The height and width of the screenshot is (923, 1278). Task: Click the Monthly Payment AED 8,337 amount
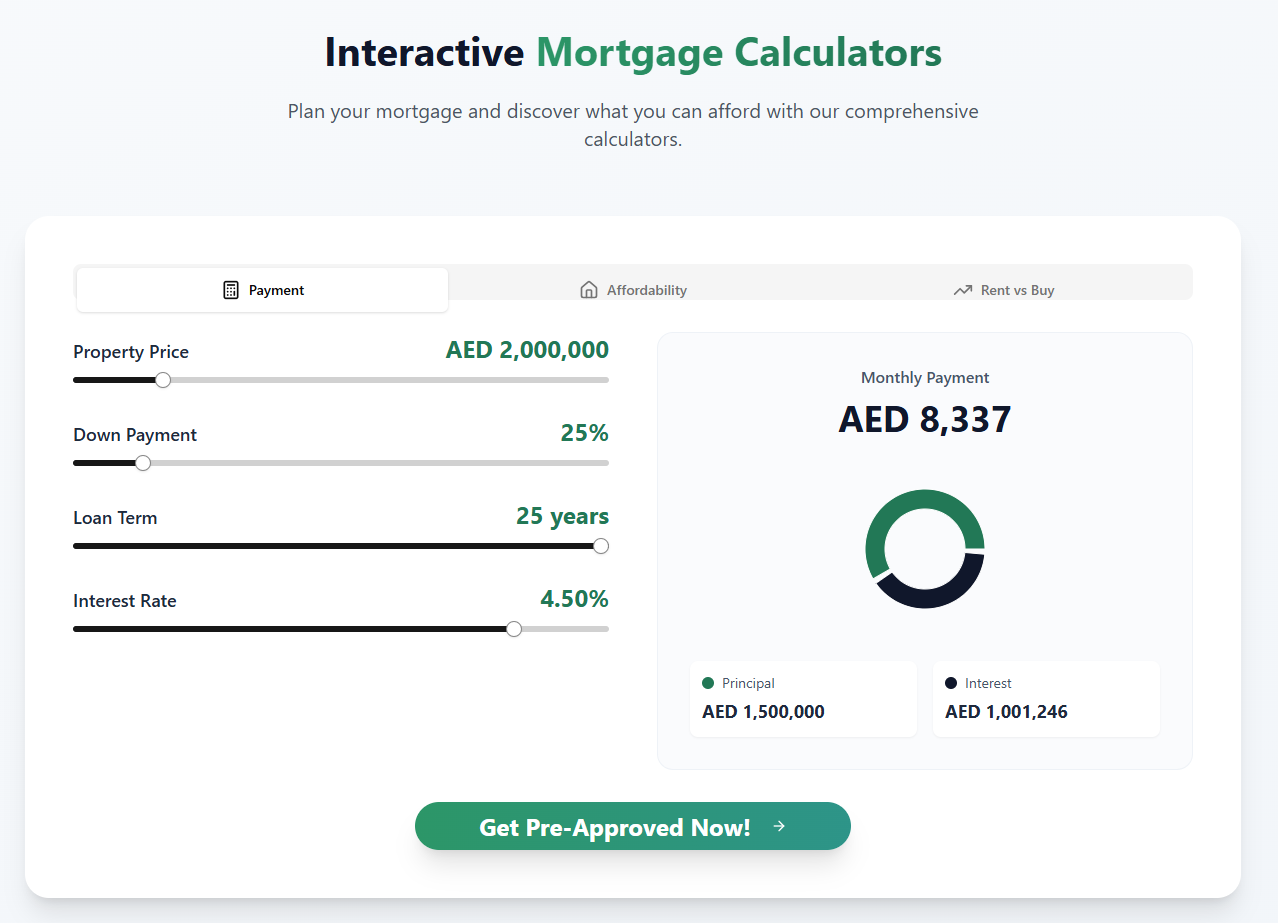925,419
